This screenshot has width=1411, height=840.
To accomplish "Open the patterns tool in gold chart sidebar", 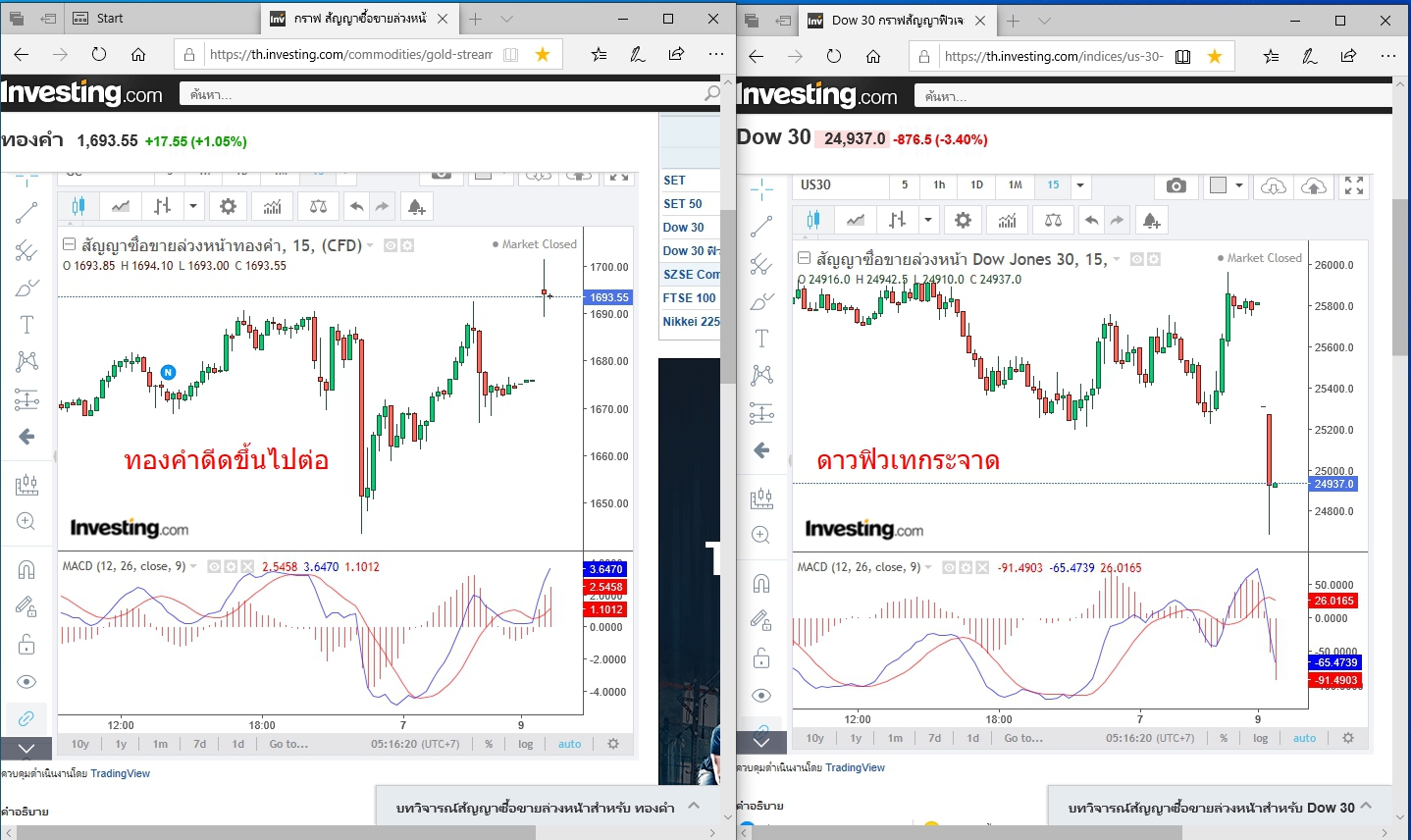I will coord(26,361).
